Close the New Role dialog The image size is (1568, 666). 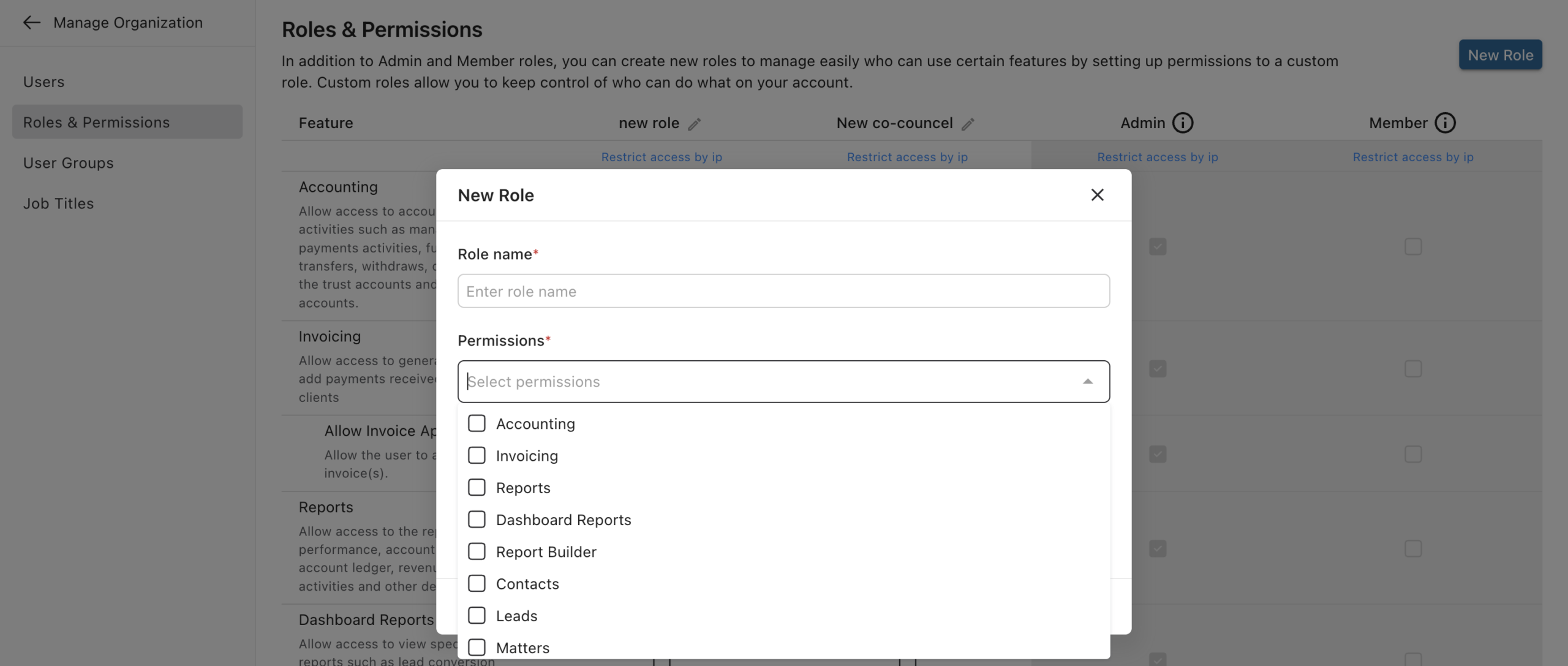click(x=1097, y=195)
